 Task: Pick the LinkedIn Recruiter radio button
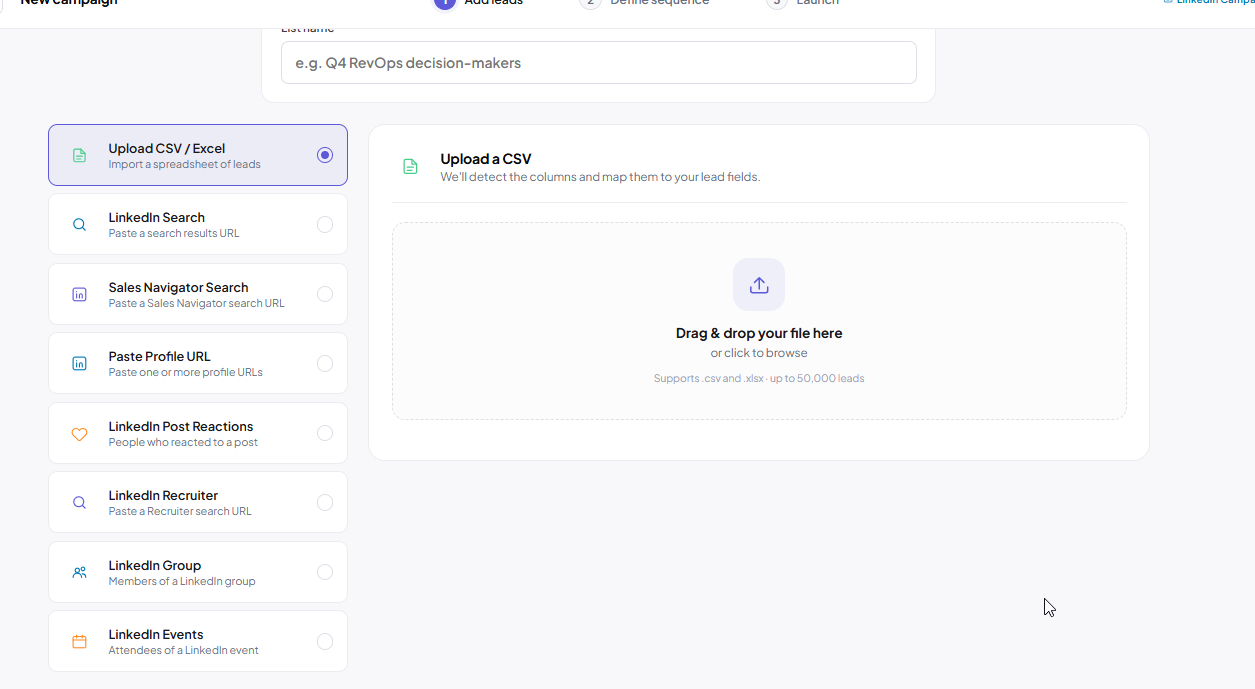pos(325,502)
